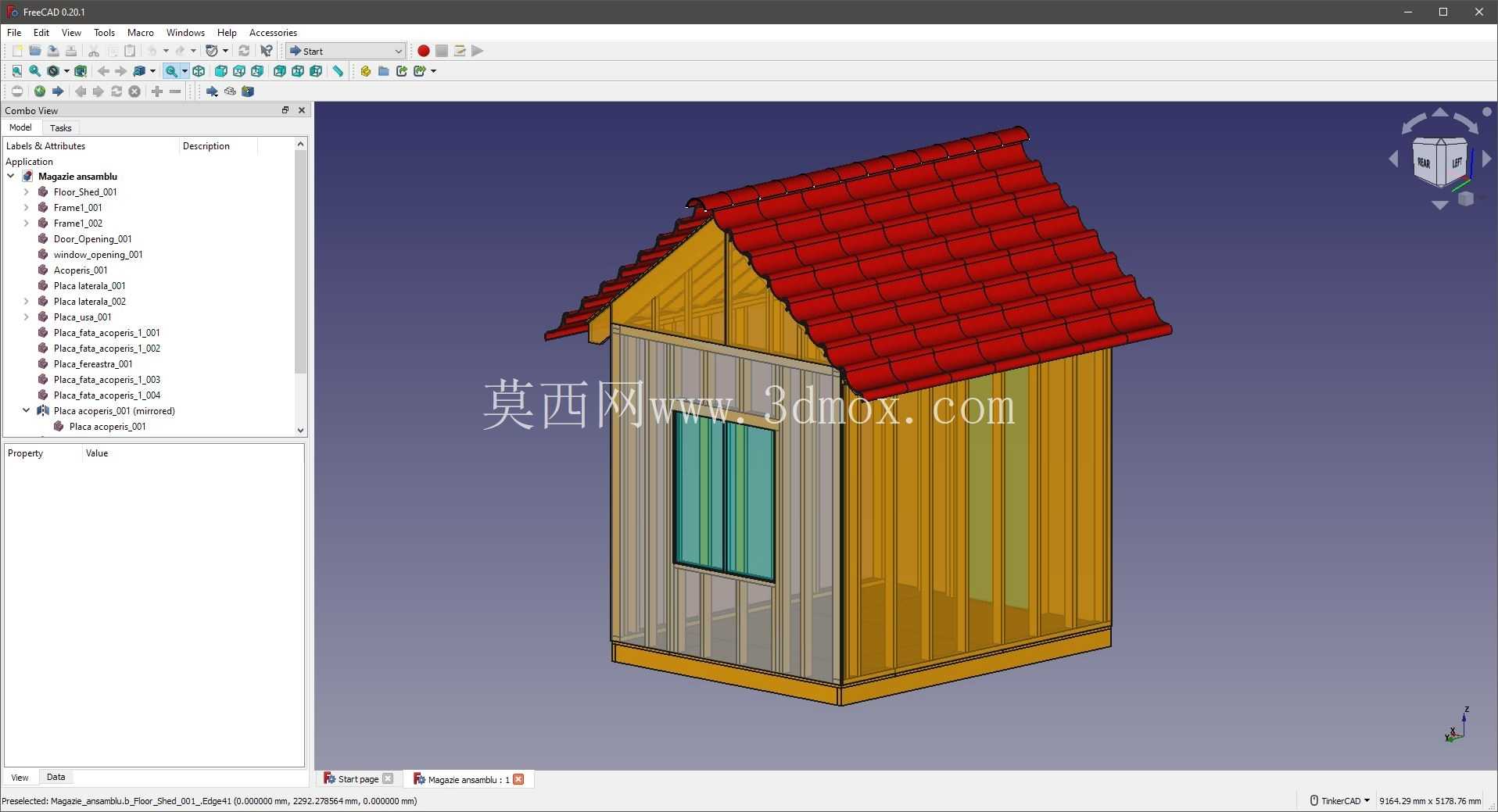Click model tree scrollbar down arrow
The height and width of the screenshot is (812, 1498).
point(300,430)
